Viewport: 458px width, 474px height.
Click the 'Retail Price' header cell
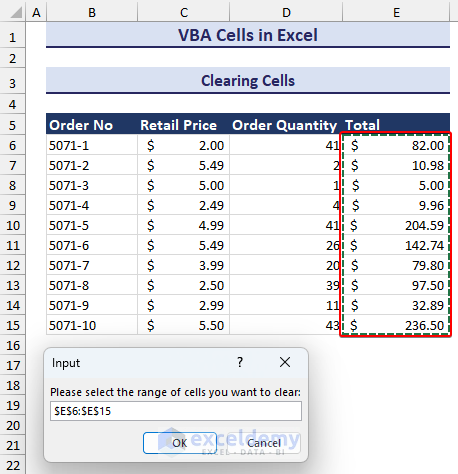click(183, 125)
